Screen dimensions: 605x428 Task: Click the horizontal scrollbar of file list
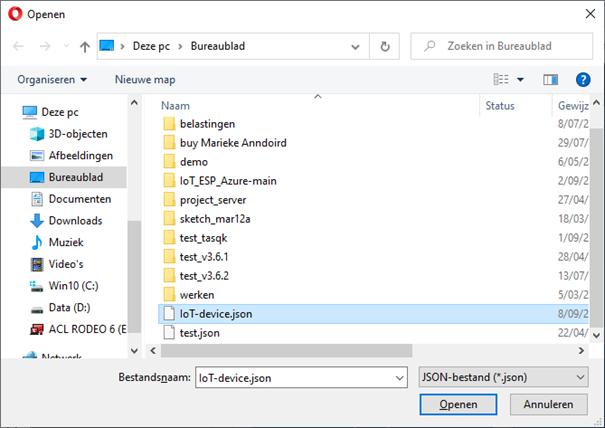[286, 351]
